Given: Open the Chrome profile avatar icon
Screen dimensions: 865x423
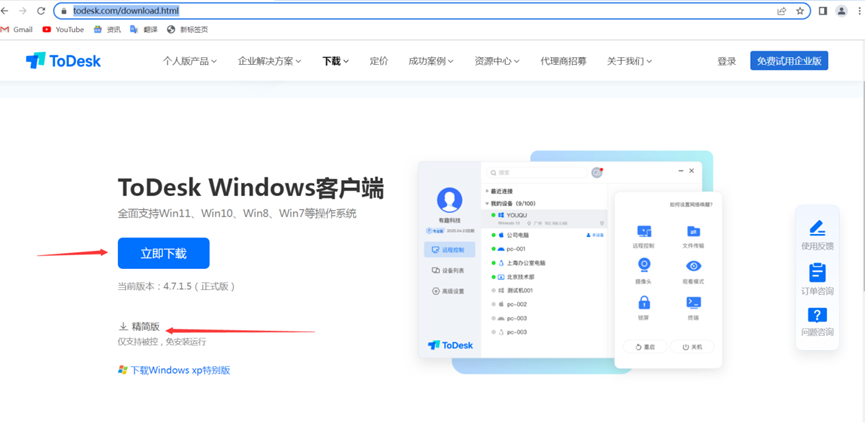Looking at the screenshot, I should [842, 11].
